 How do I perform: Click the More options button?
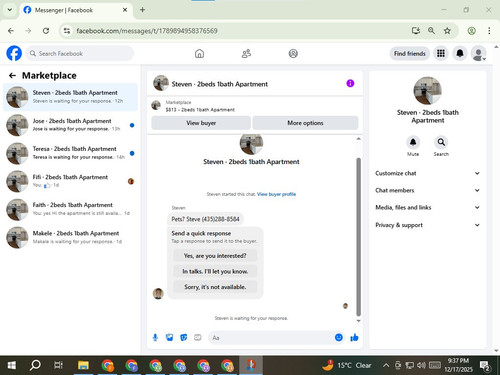pos(305,123)
